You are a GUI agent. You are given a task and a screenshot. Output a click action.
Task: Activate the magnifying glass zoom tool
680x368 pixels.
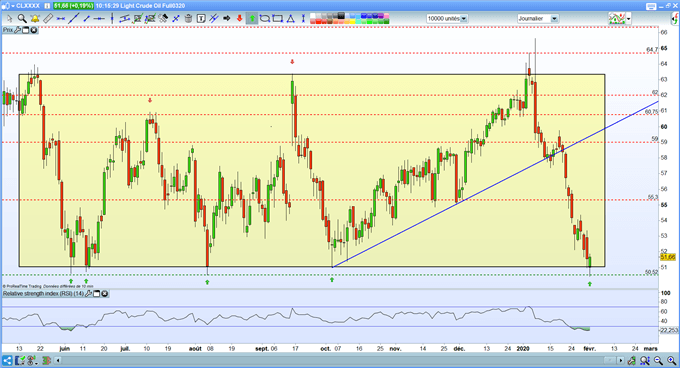(22, 19)
